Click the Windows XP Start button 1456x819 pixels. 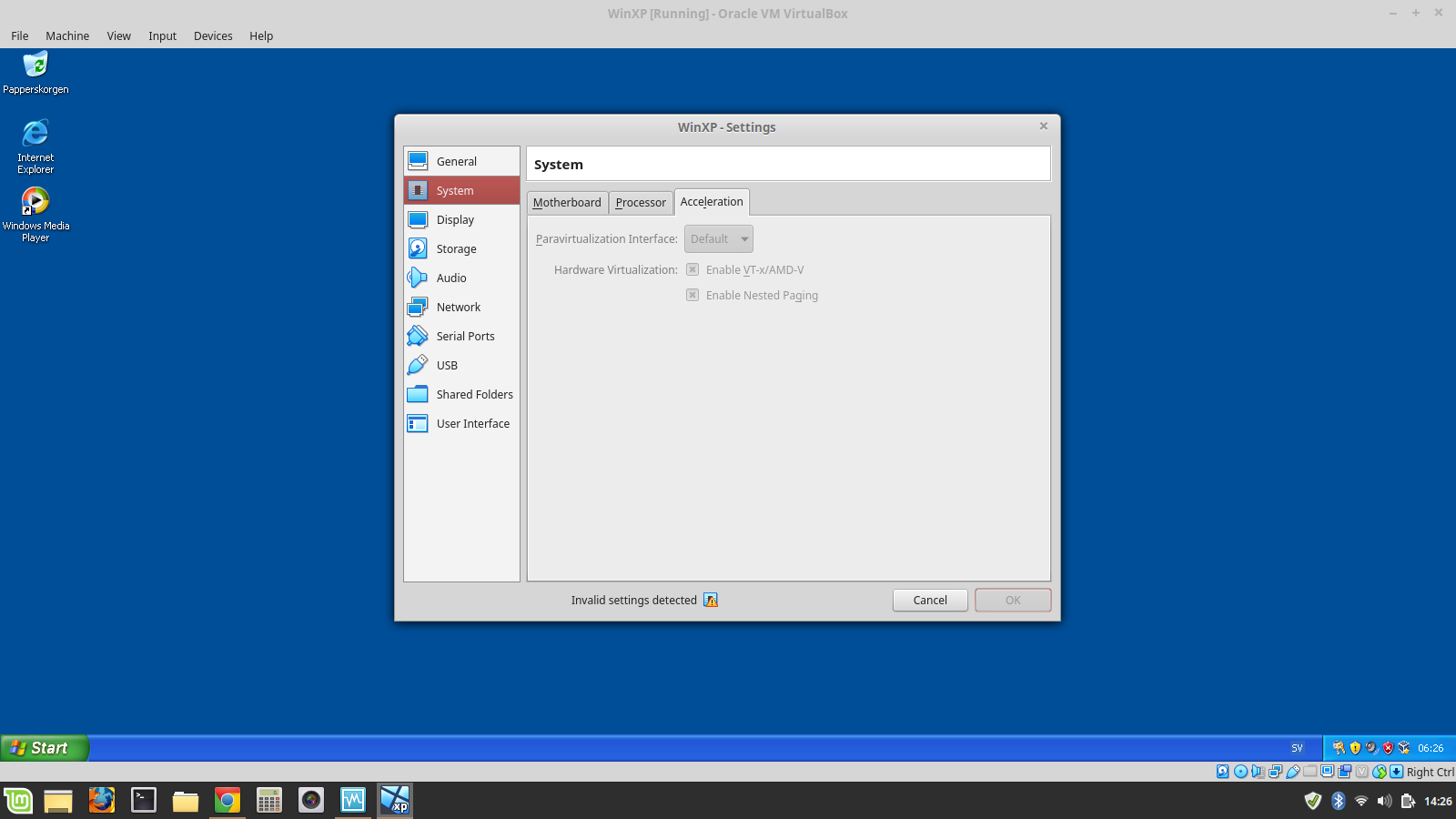[x=44, y=748]
